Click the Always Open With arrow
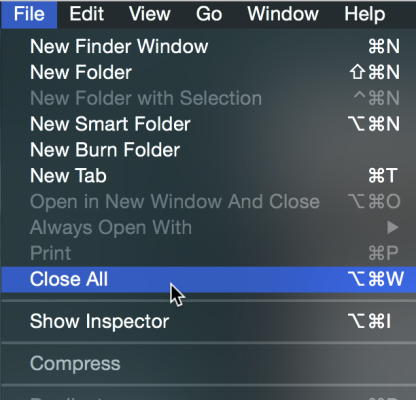 393,228
